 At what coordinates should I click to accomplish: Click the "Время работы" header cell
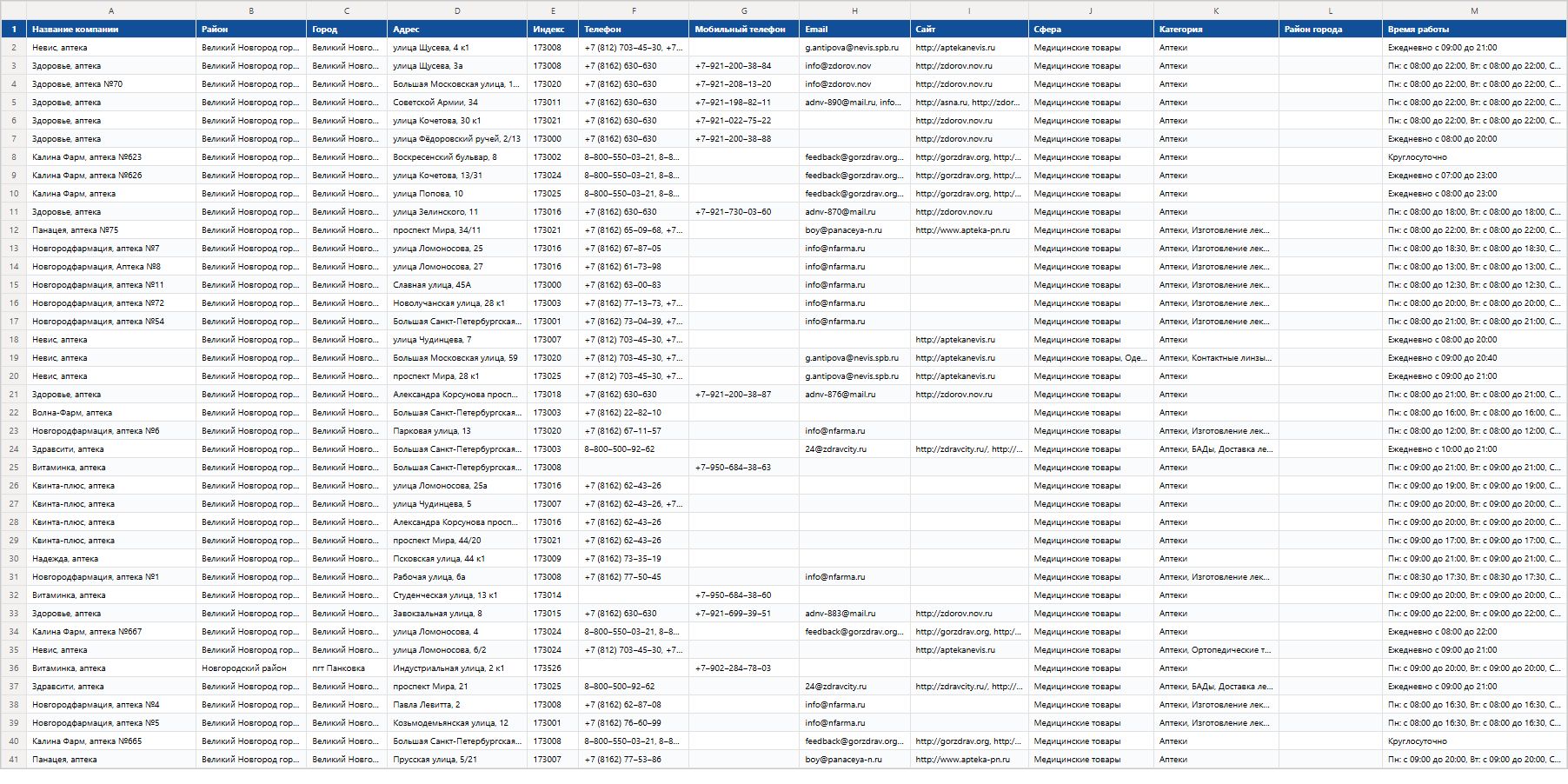[1474, 29]
